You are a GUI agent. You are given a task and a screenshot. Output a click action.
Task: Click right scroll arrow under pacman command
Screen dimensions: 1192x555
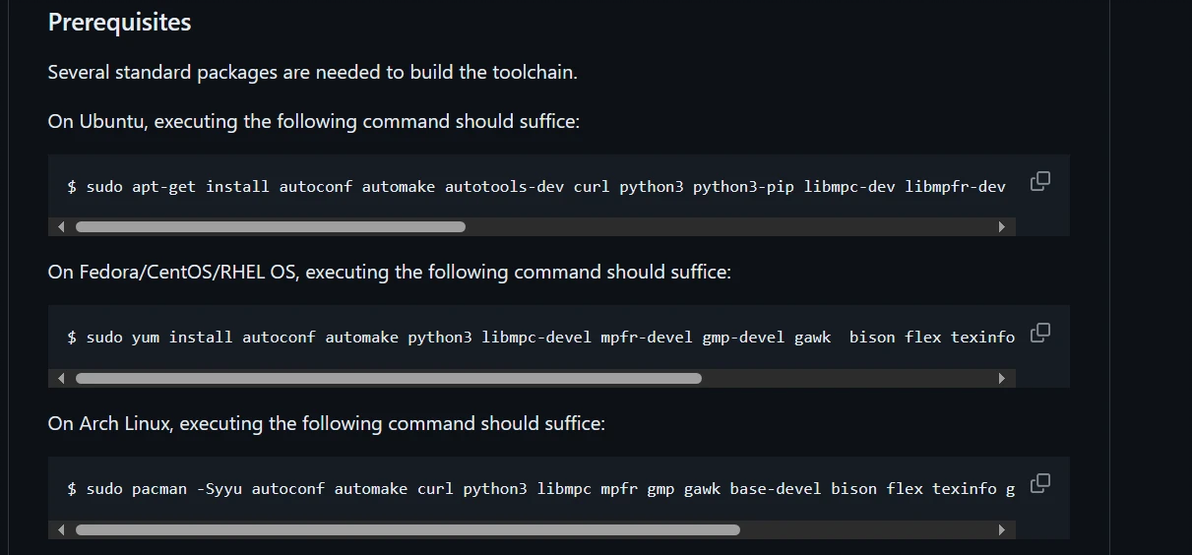tap(1001, 529)
